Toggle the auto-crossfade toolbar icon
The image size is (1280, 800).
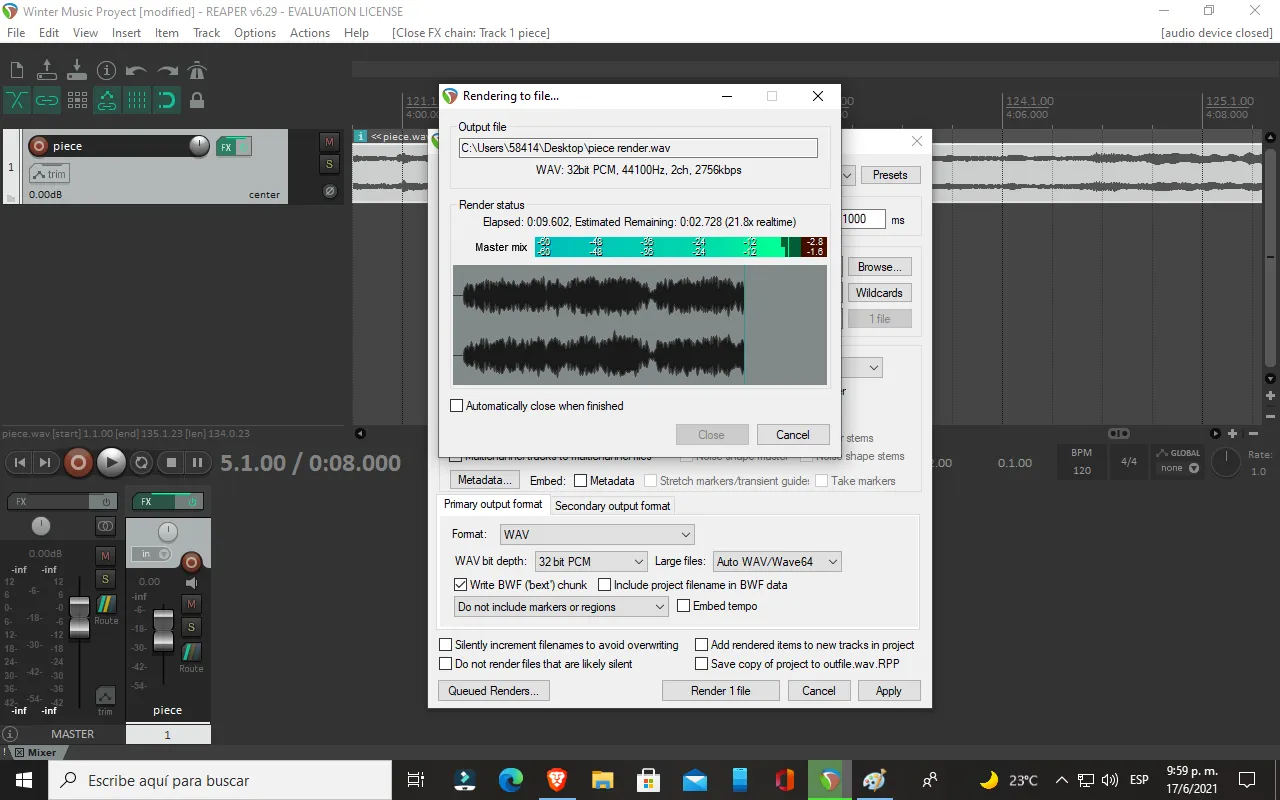click(x=17, y=100)
